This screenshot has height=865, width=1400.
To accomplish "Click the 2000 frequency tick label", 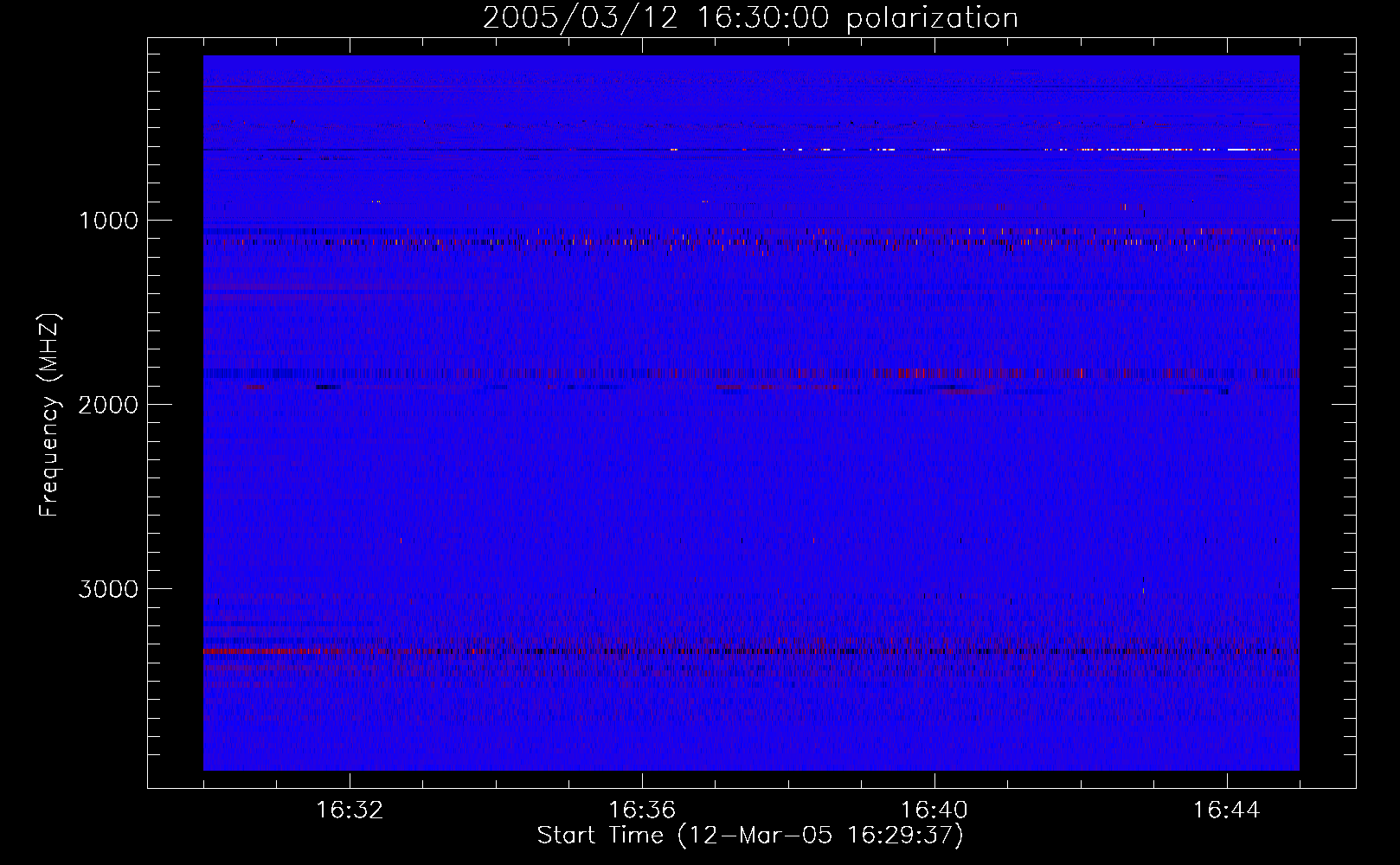I will click(108, 405).
